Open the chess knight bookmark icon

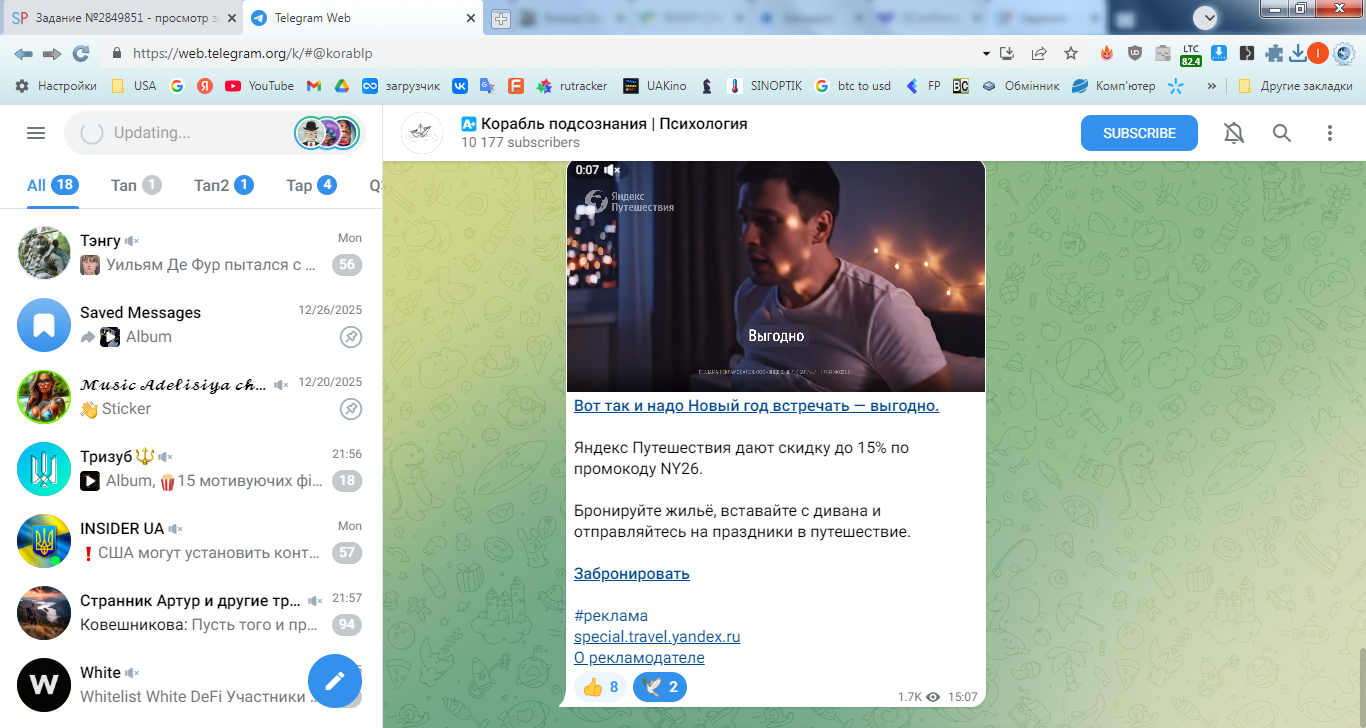pos(707,86)
